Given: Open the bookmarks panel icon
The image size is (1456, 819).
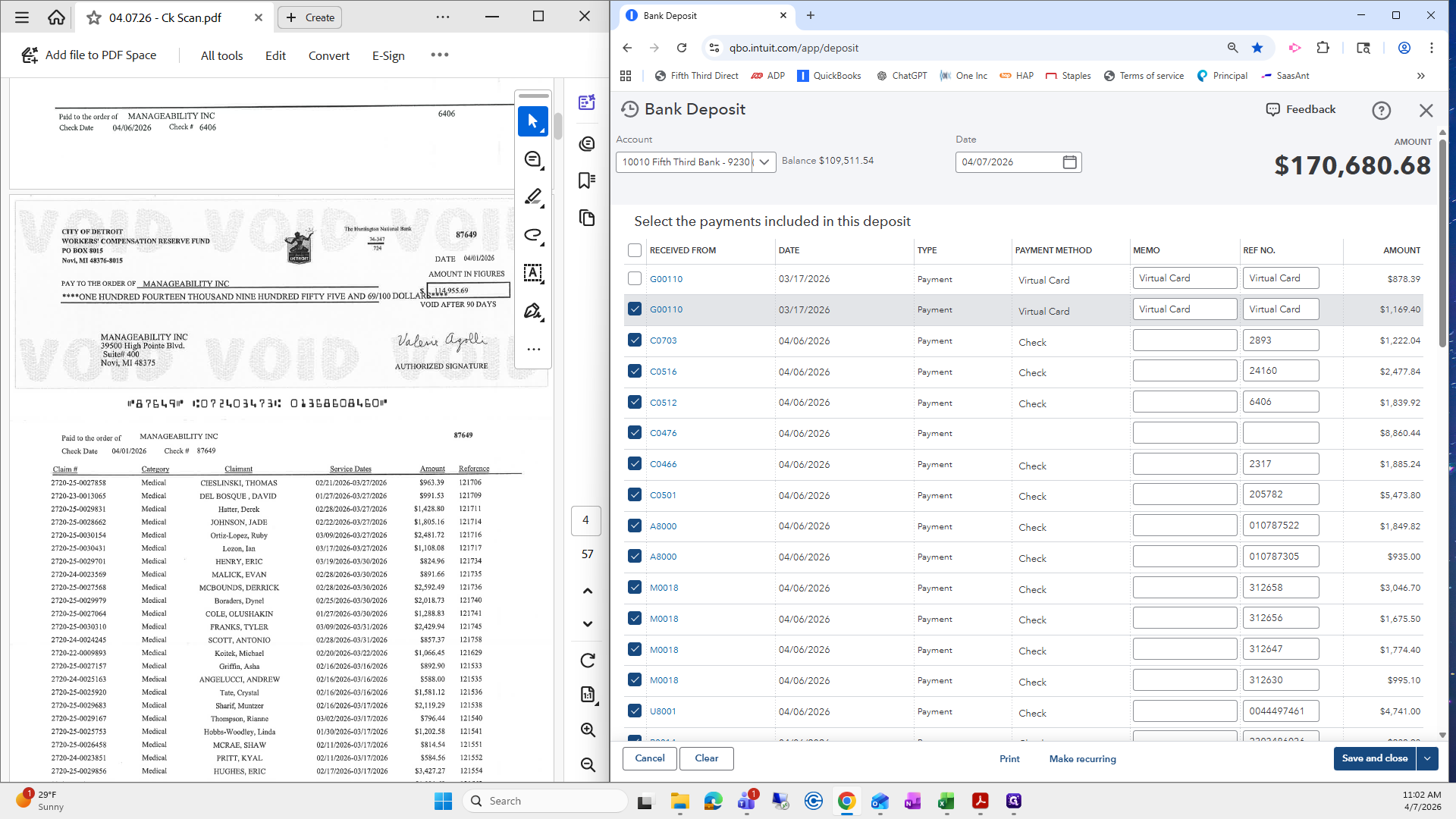Looking at the screenshot, I should (x=587, y=180).
